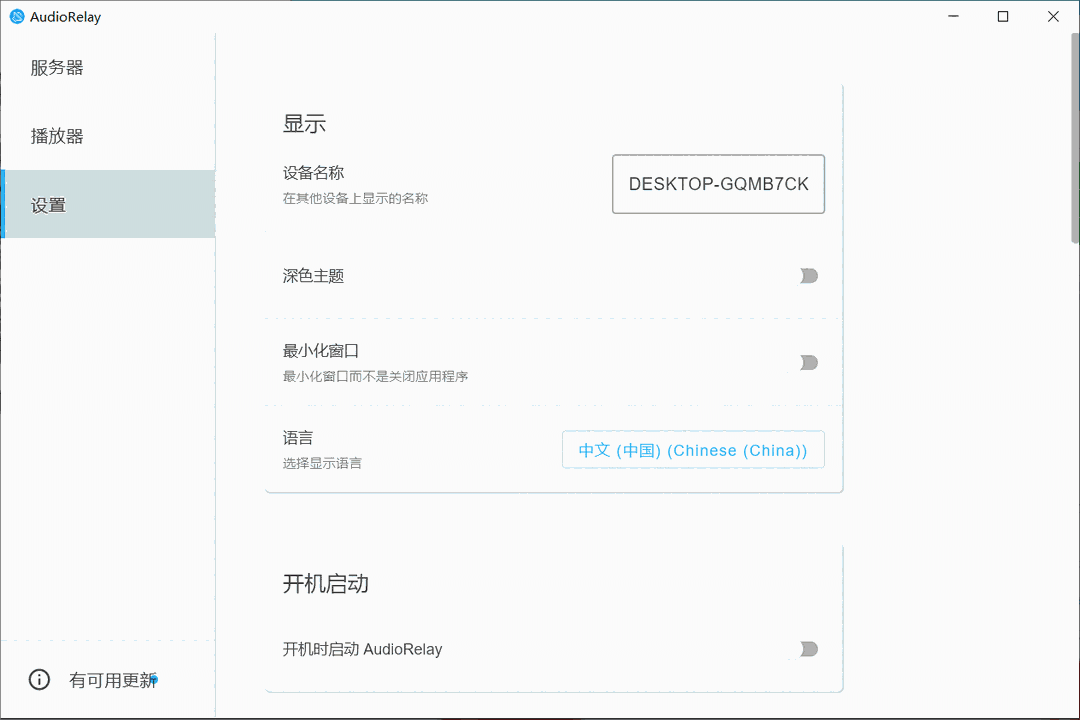Viewport: 1080px width, 720px height.
Task: Enable the 深色主题 dark theme switch
Action: (808, 276)
